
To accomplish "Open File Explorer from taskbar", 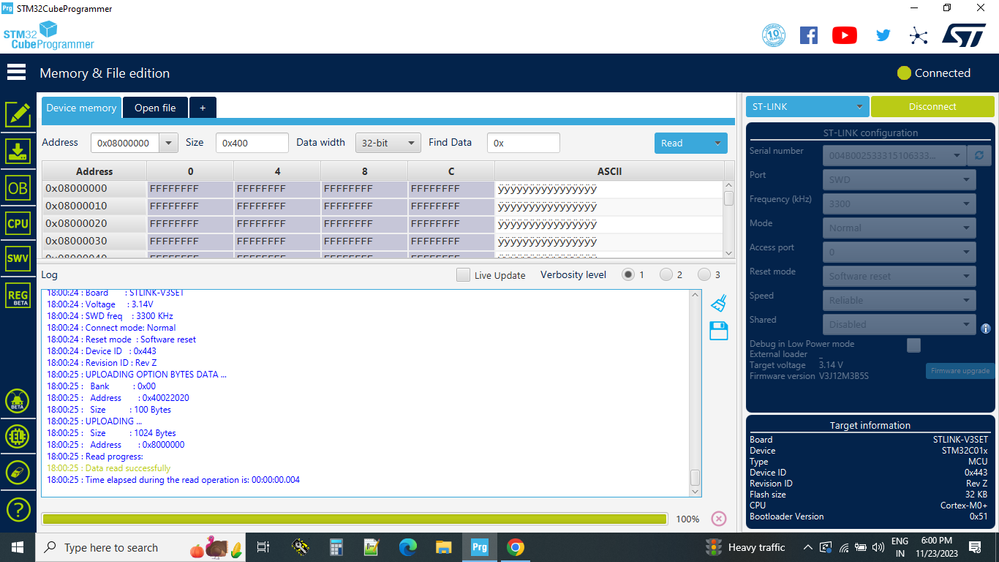I will [443, 547].
